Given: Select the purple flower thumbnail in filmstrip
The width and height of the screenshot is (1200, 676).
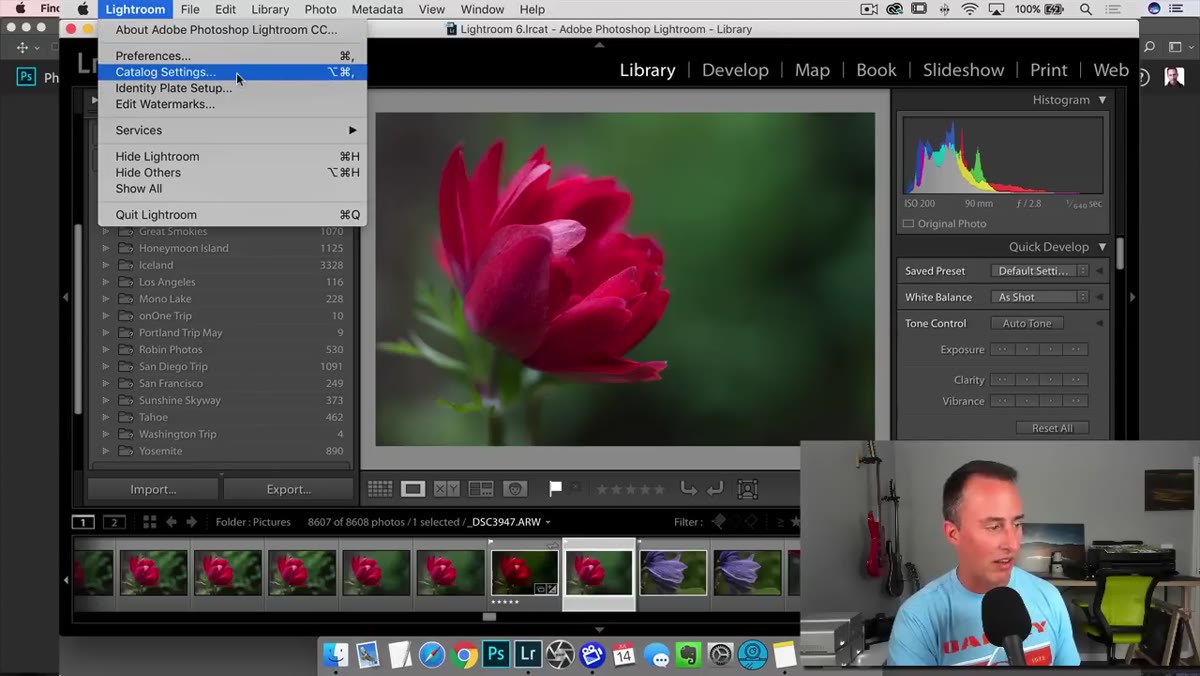Looking at the screenshot, I should pos(673,573).
